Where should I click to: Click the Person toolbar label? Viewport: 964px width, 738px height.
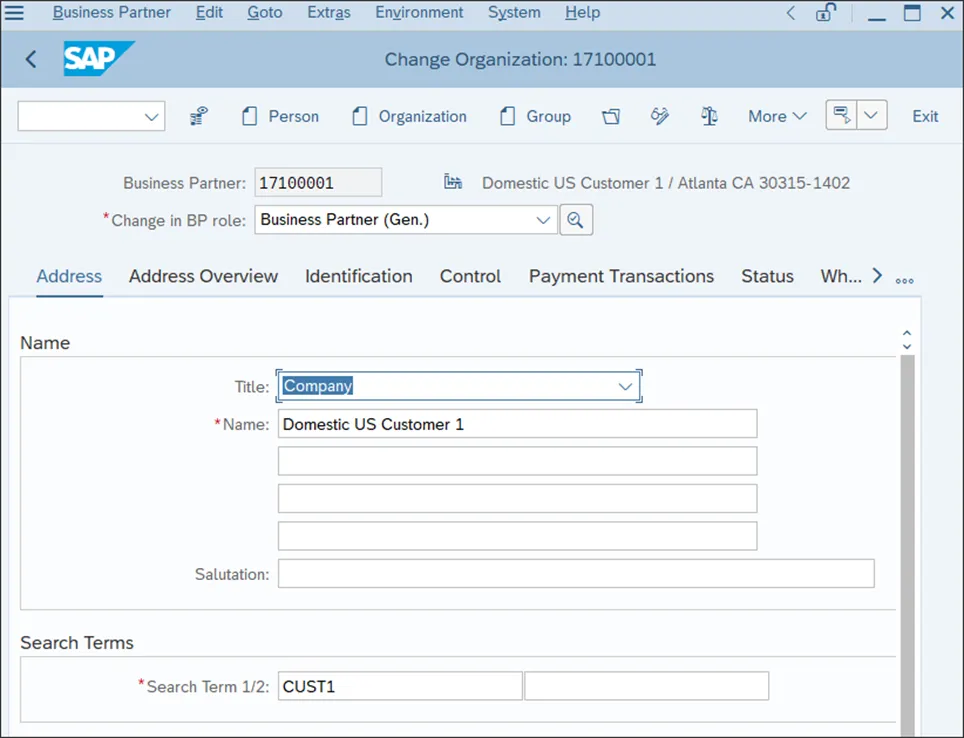tap(294, 116)
